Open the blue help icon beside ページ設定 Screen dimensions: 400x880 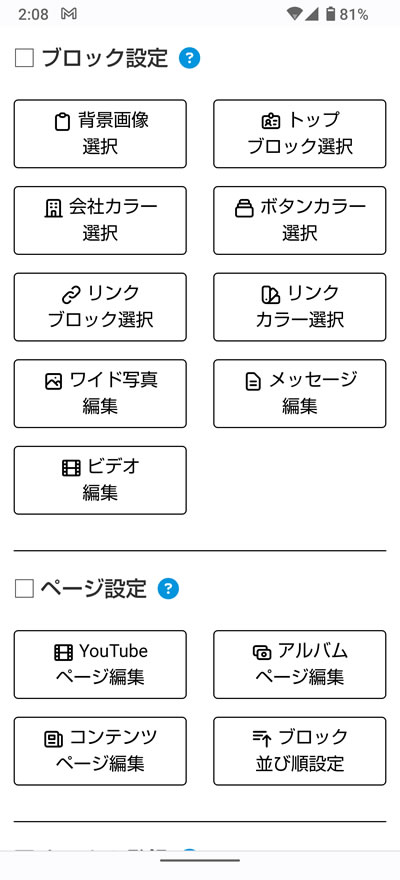pyautogui.click(x=168, y=589)
